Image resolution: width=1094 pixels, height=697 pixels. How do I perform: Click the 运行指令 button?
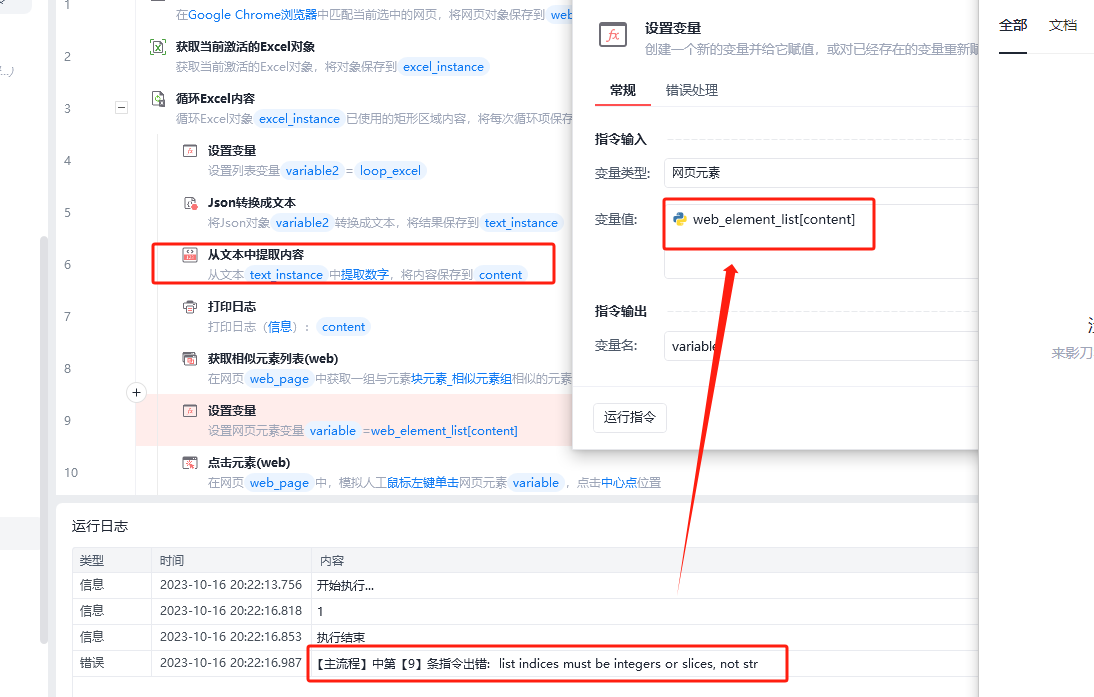coord(629,417)
